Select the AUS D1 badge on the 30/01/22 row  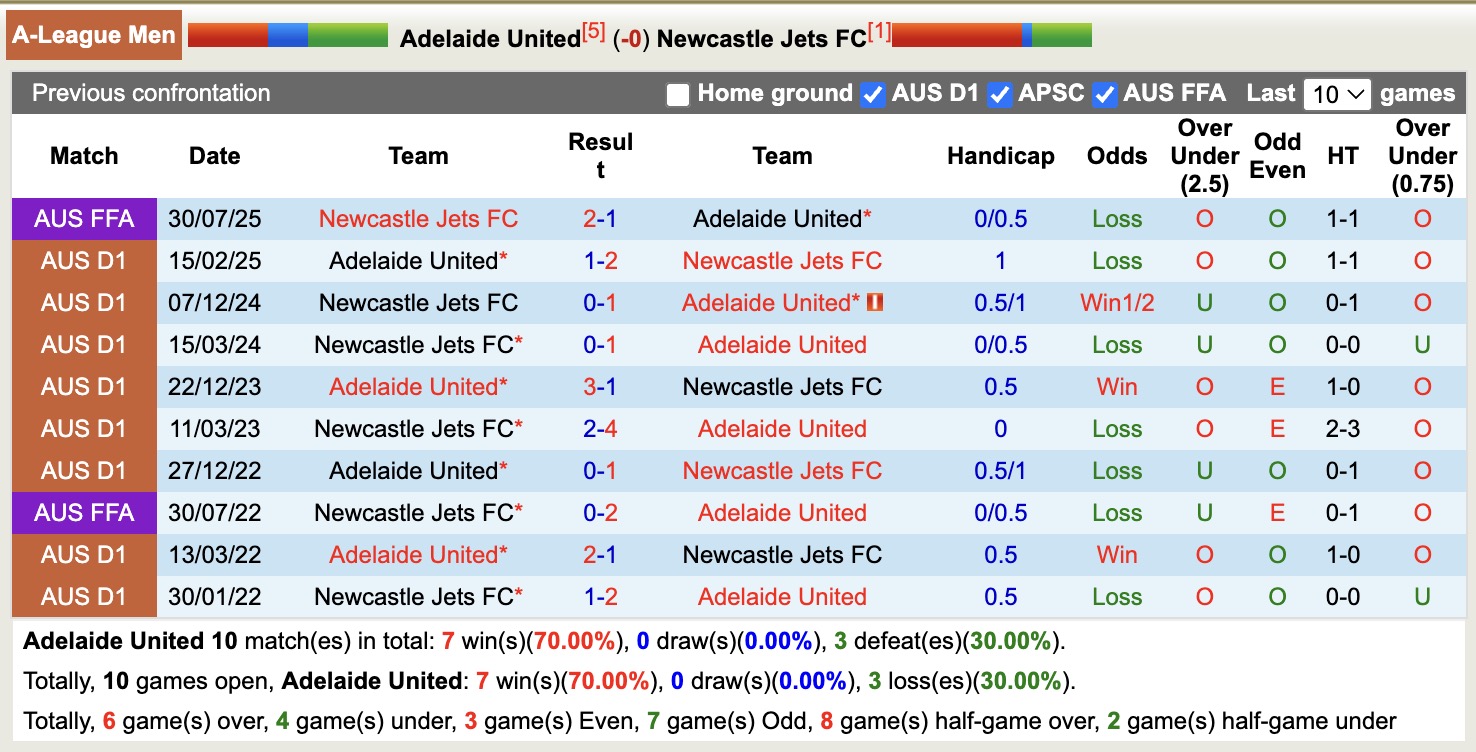tap(84, 596)
